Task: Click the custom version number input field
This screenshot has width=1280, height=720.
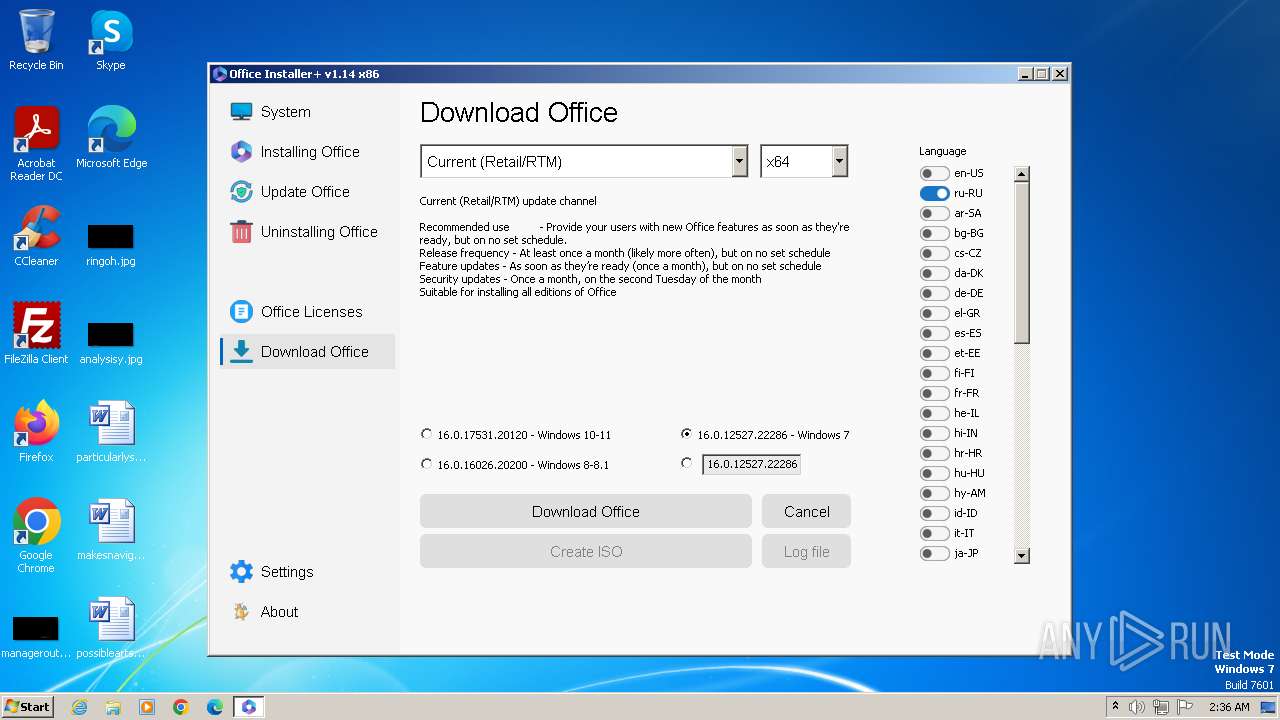Action: (751, 464)
